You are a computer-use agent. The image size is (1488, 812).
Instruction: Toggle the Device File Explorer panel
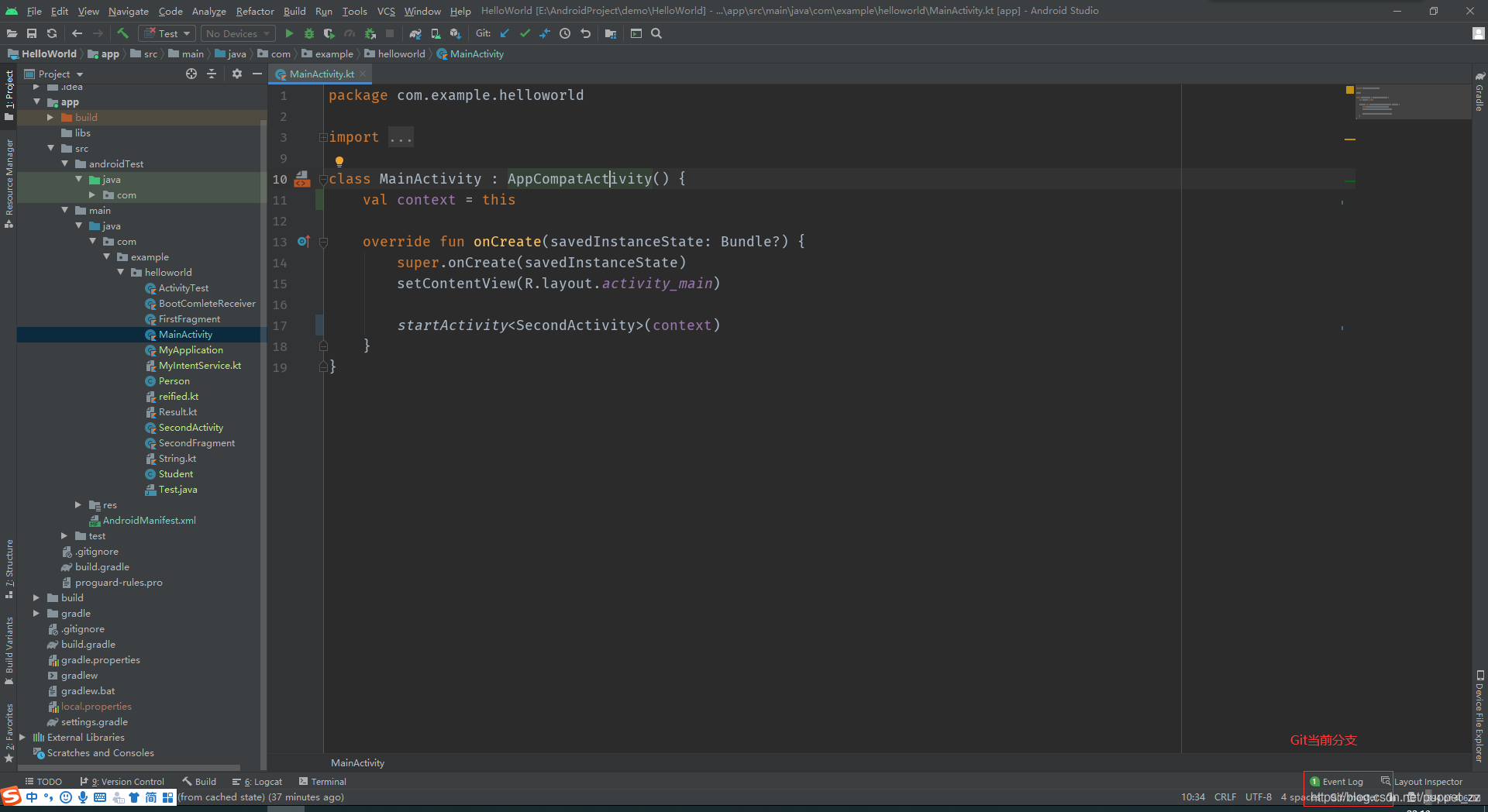click(x=1479, y=717)
